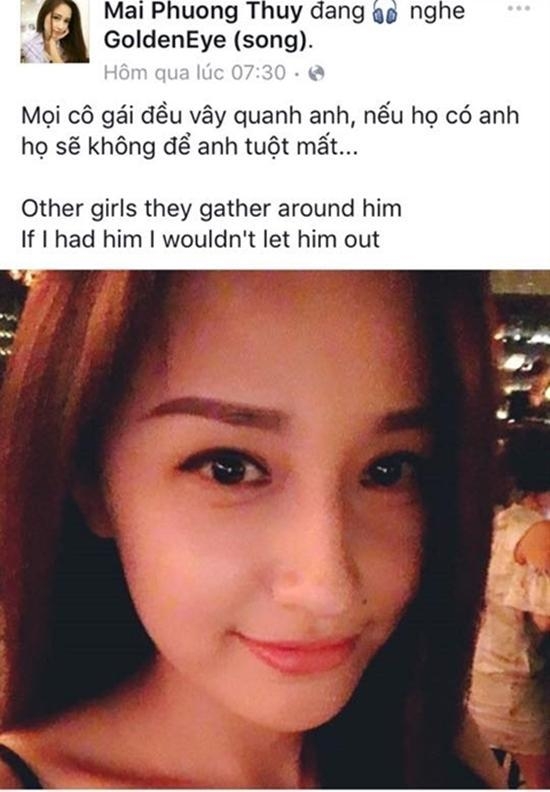Viewport: 550px width, 792px height.
Task: Open the GoldenEye (song) link
Action: (x=206, y=41)
